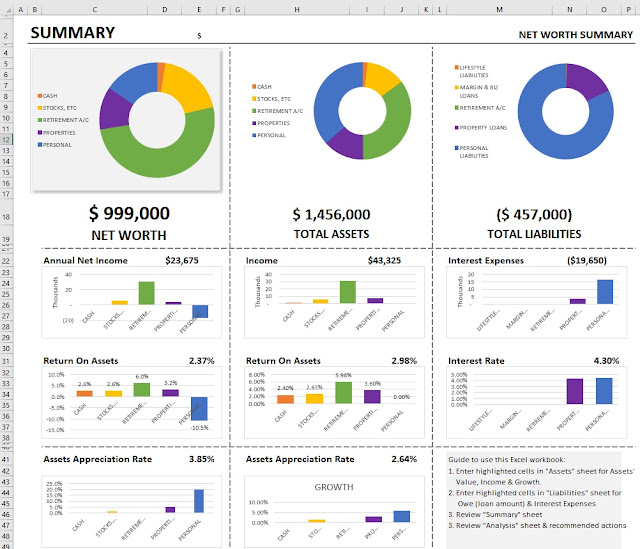This screenshot has height=549, width=640.
Task: Click the $23,675 value
Action: pos(182,260)
